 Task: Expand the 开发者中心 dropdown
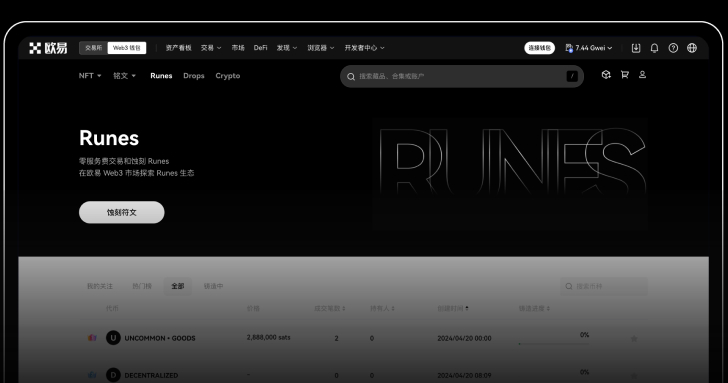[x=364, y=48]
